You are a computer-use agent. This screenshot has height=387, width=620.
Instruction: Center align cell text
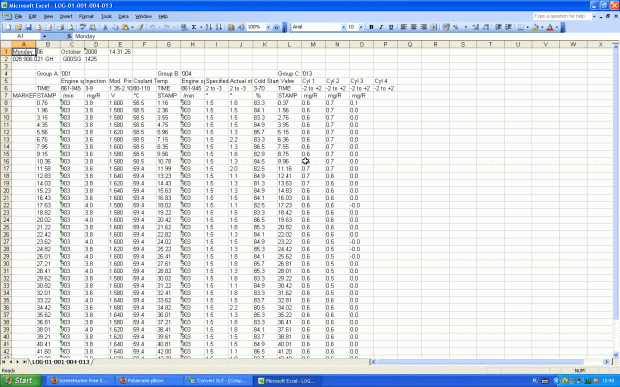[x=414, y=27]
